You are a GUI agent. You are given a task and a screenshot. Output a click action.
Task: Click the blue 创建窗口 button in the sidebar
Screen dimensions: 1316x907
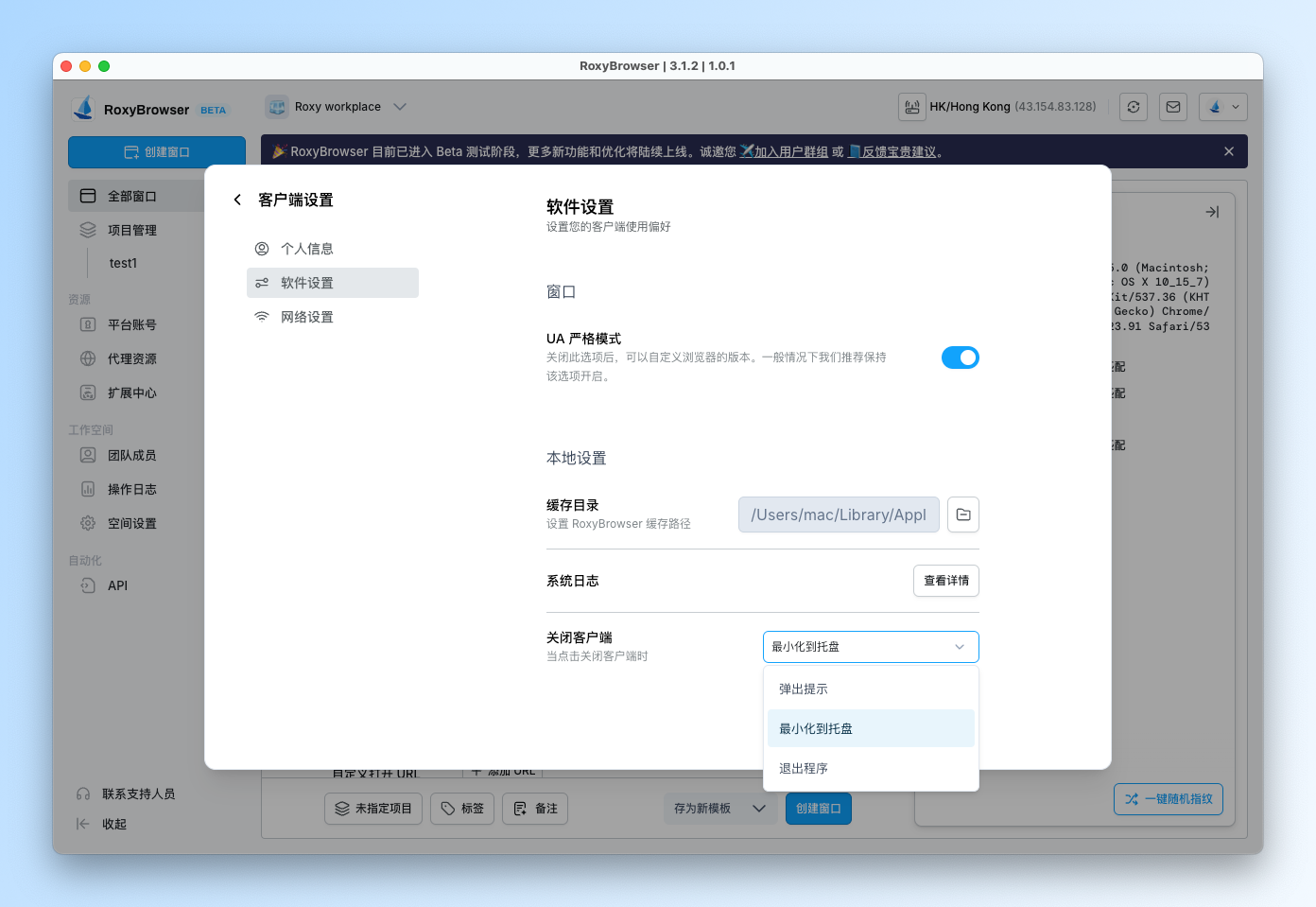(157, 152)
